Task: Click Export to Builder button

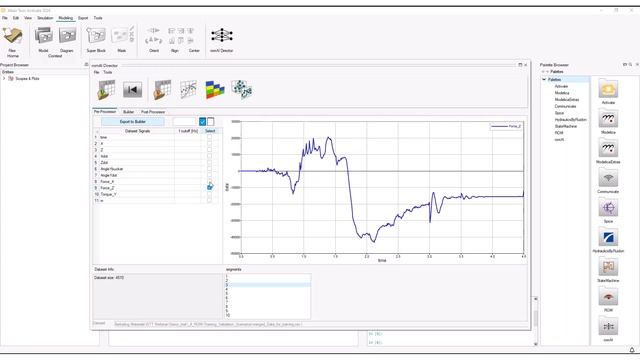Action: click(x=133, y=122)
